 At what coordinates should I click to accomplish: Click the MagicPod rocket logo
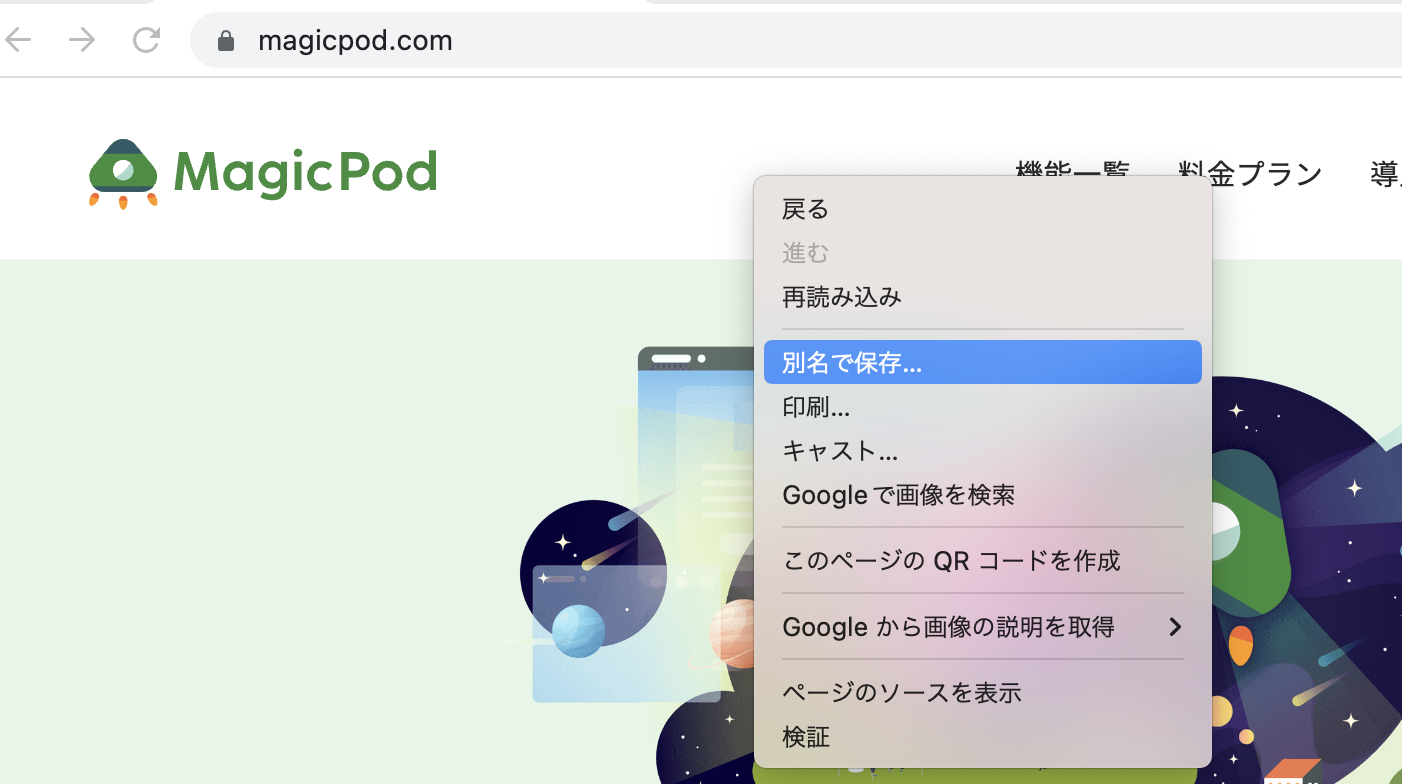coord(122,172)
